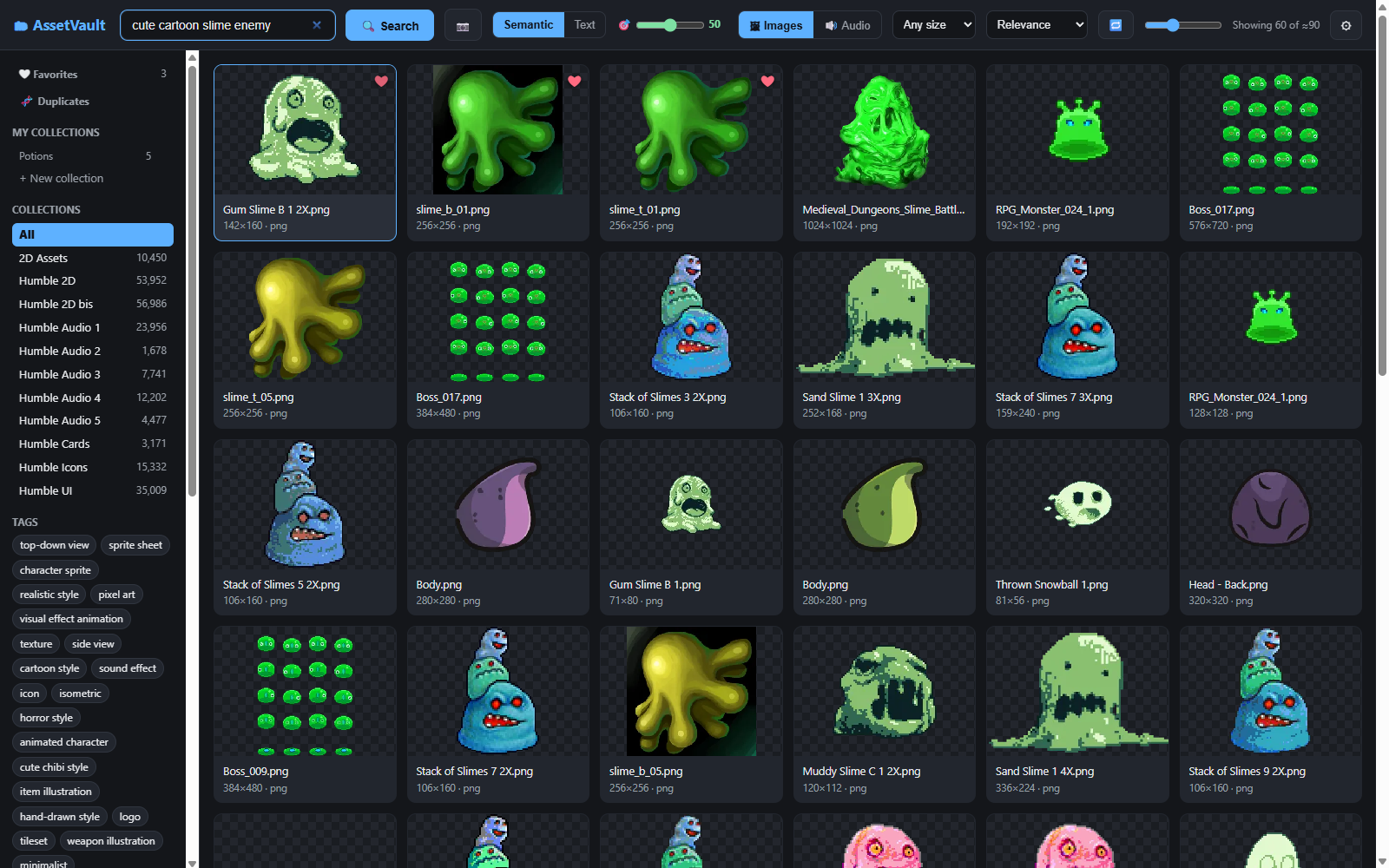Select the Images filter tab
The image size is (1389, 868).
pos(776,25)
